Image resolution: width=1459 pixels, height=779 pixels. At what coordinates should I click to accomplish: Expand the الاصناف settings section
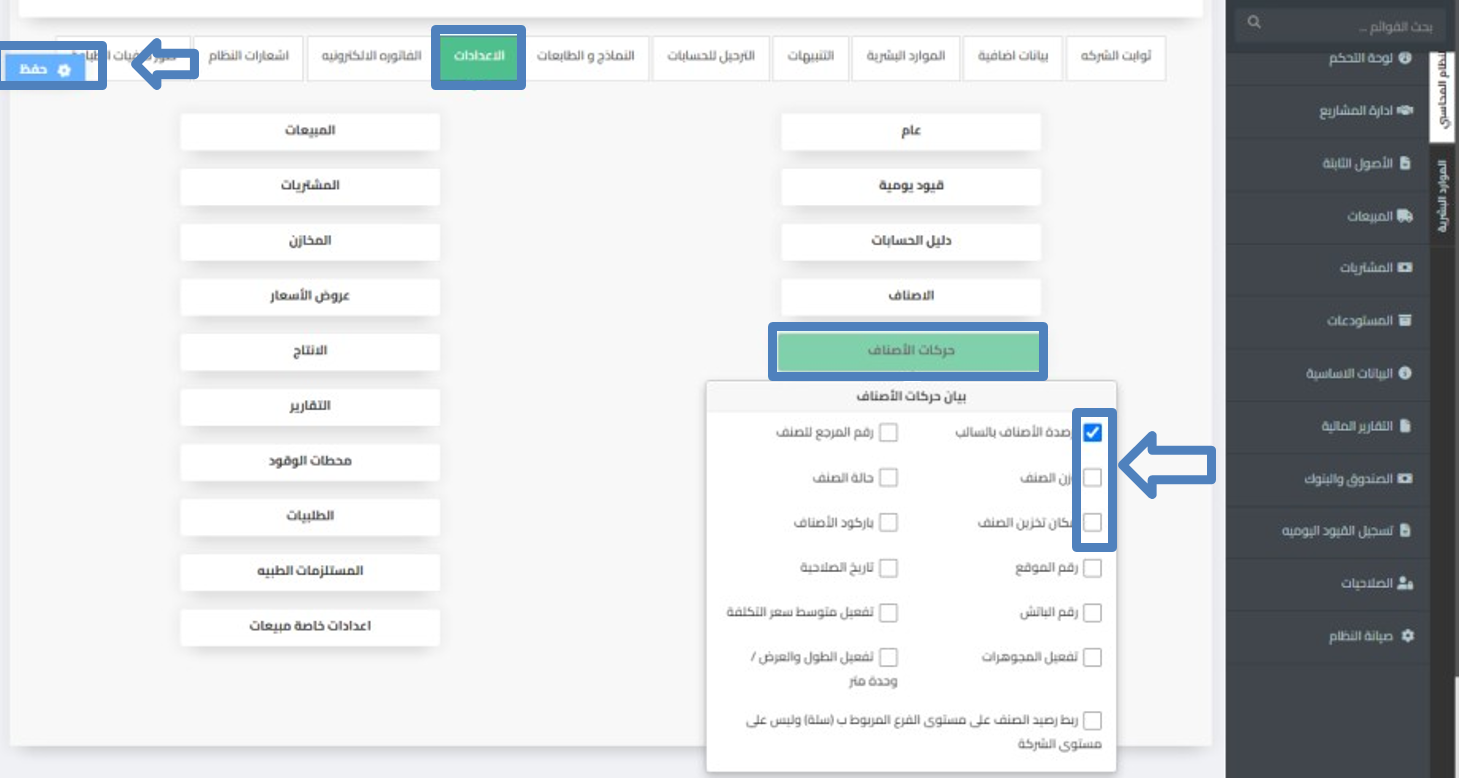[911, 296]
